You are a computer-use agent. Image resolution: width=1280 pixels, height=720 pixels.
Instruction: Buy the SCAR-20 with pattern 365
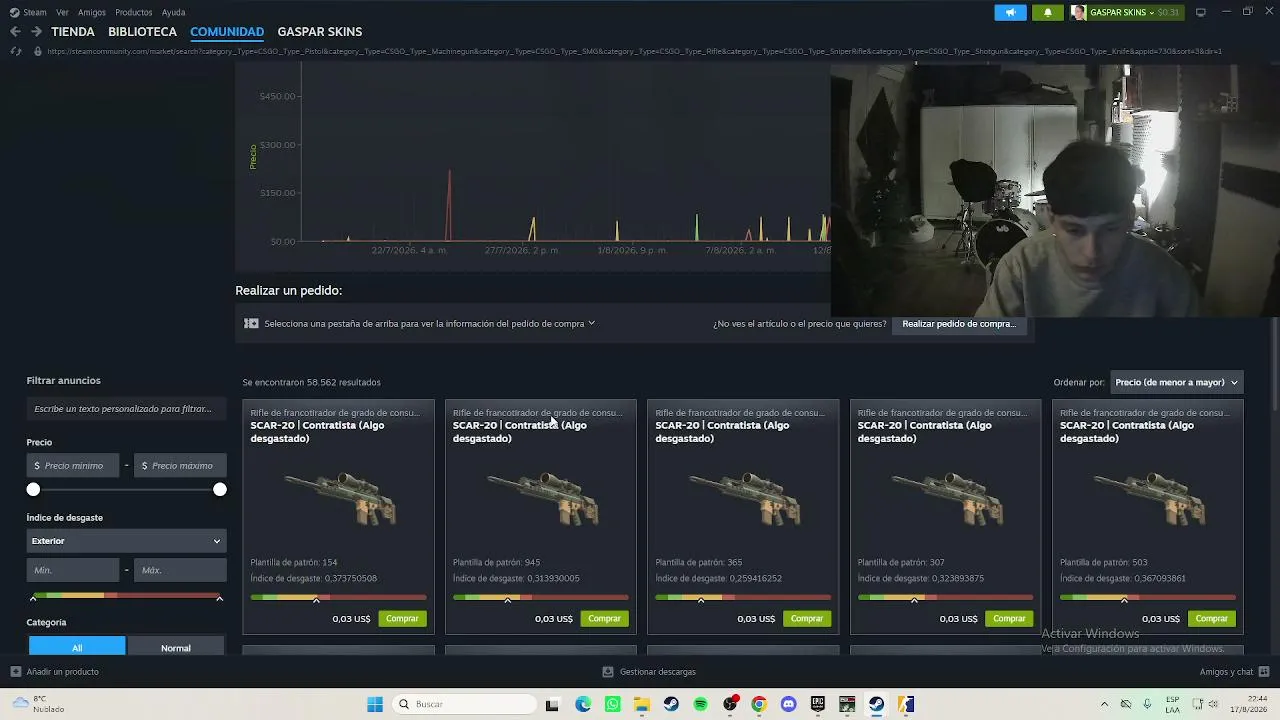point(807,619)
